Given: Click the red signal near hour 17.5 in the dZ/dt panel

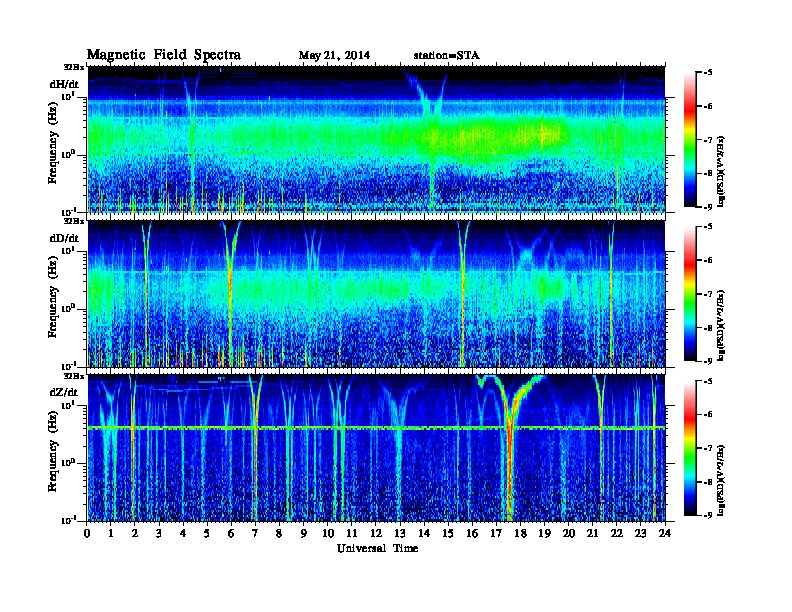Looking at the screenshot, I should tap(510, 454).
